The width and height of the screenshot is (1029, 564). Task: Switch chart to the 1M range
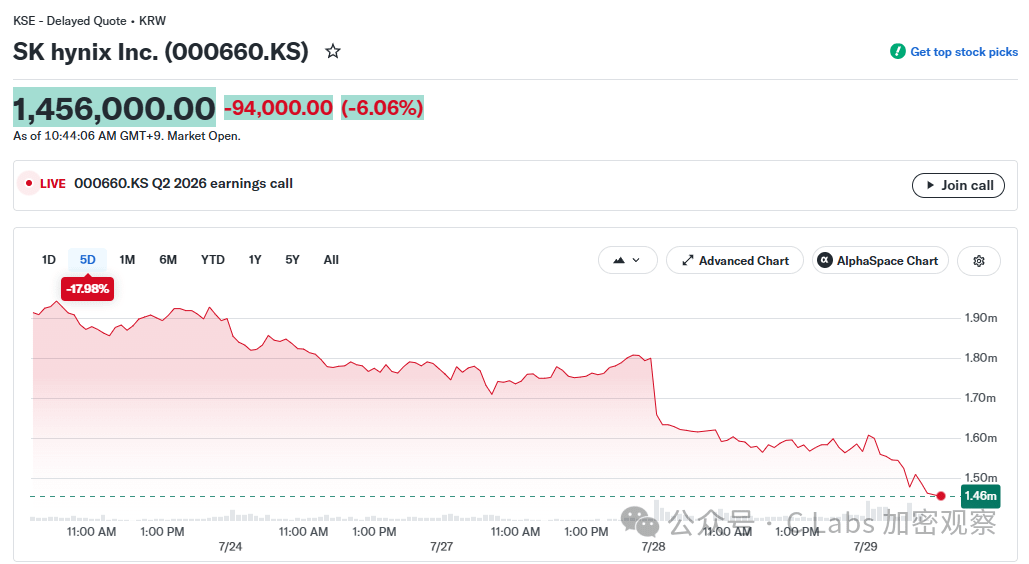[x=127, y=260]
